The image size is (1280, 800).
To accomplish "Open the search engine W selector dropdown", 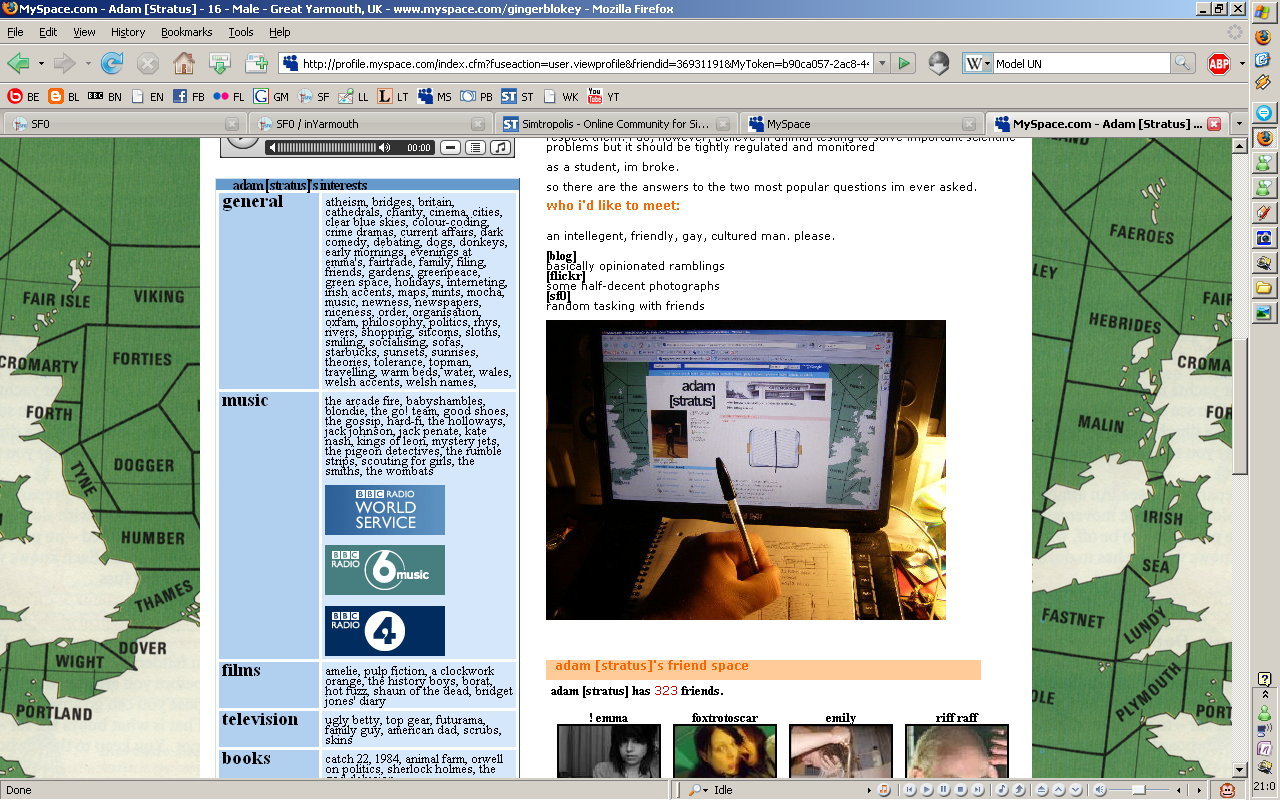I will point(977,64).
